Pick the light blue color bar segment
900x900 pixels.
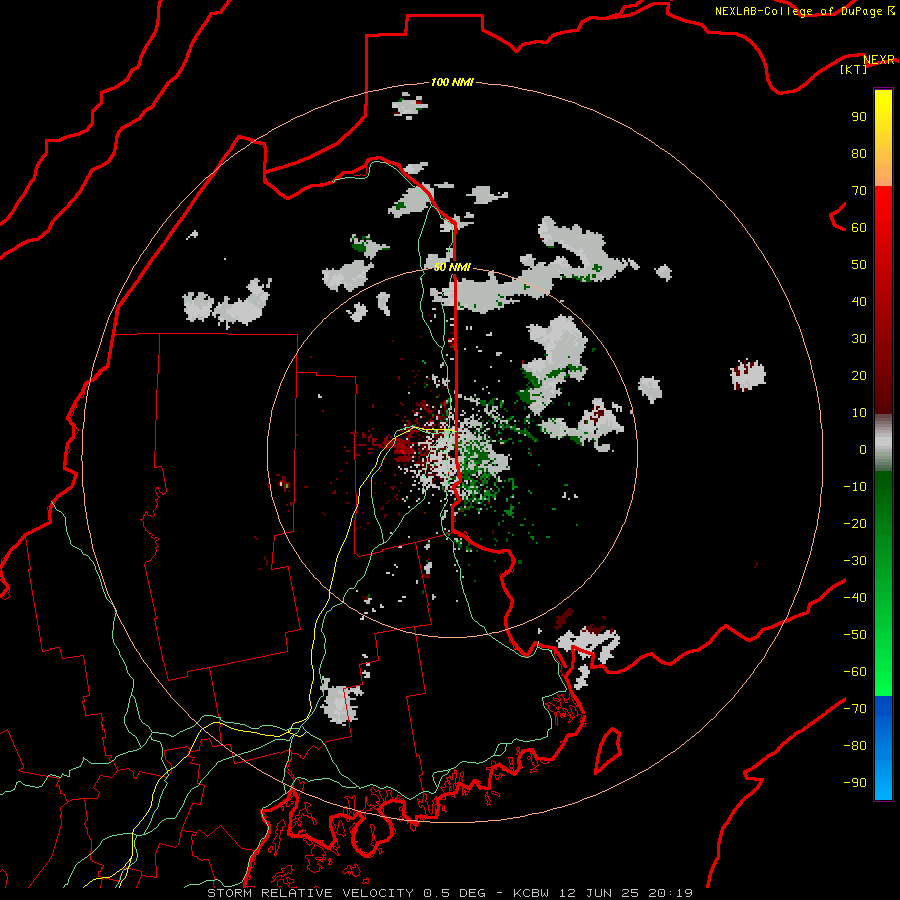point(883,781)
